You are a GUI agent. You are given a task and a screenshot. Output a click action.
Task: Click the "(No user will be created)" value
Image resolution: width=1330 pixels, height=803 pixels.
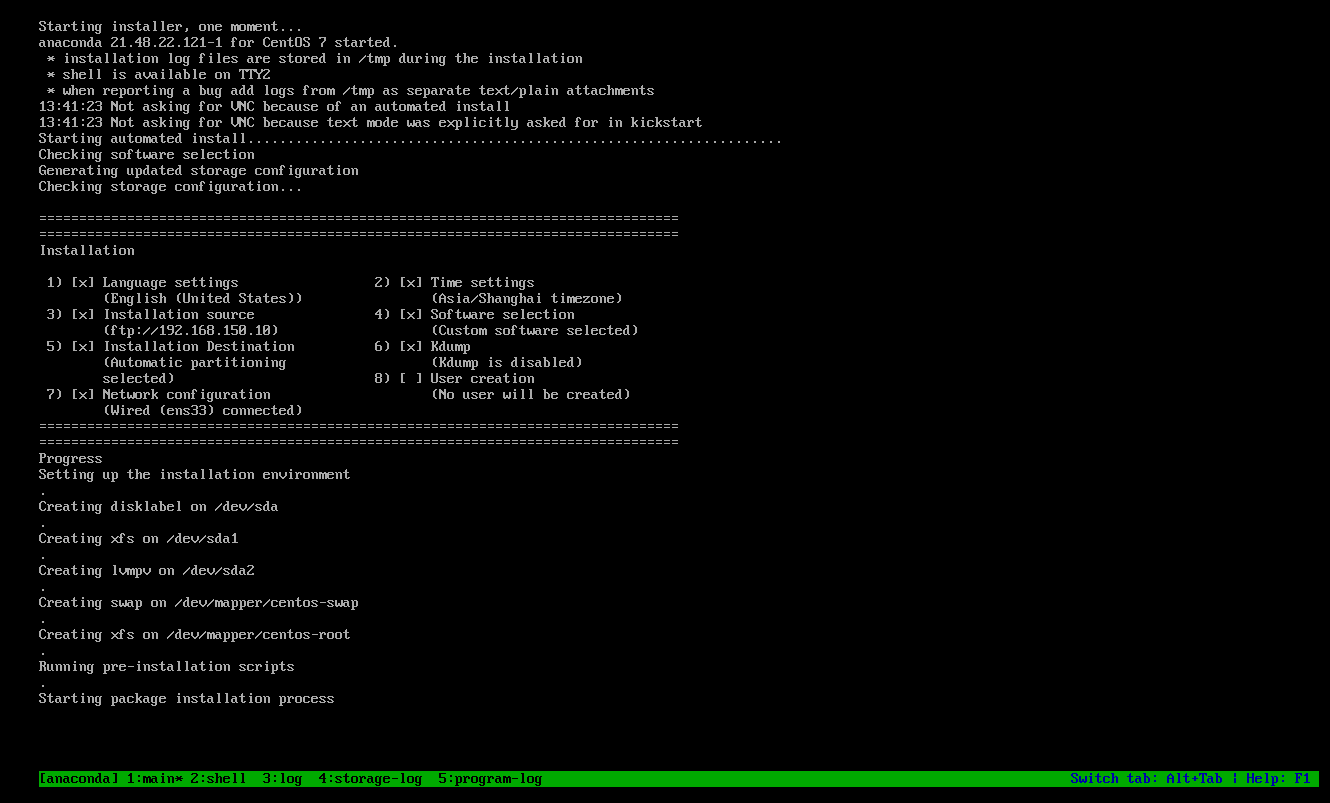click(x=531, y=395)
